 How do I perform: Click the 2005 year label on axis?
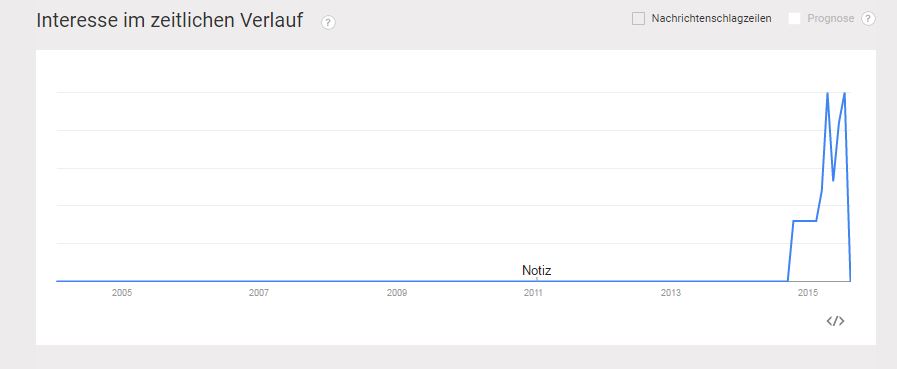coord(121,293)
